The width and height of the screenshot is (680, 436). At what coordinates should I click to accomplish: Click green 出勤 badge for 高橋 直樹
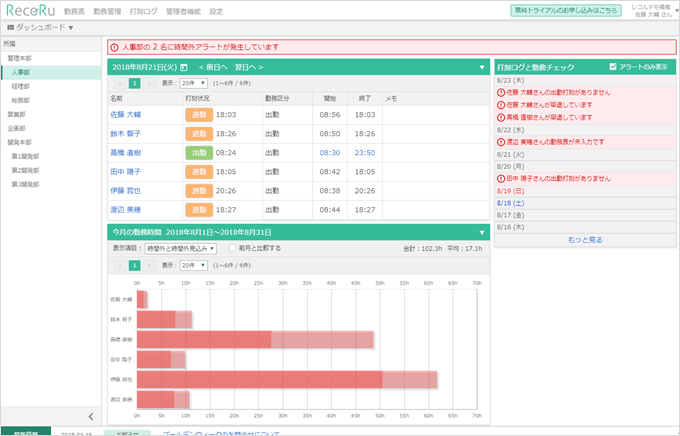point(199,153)
